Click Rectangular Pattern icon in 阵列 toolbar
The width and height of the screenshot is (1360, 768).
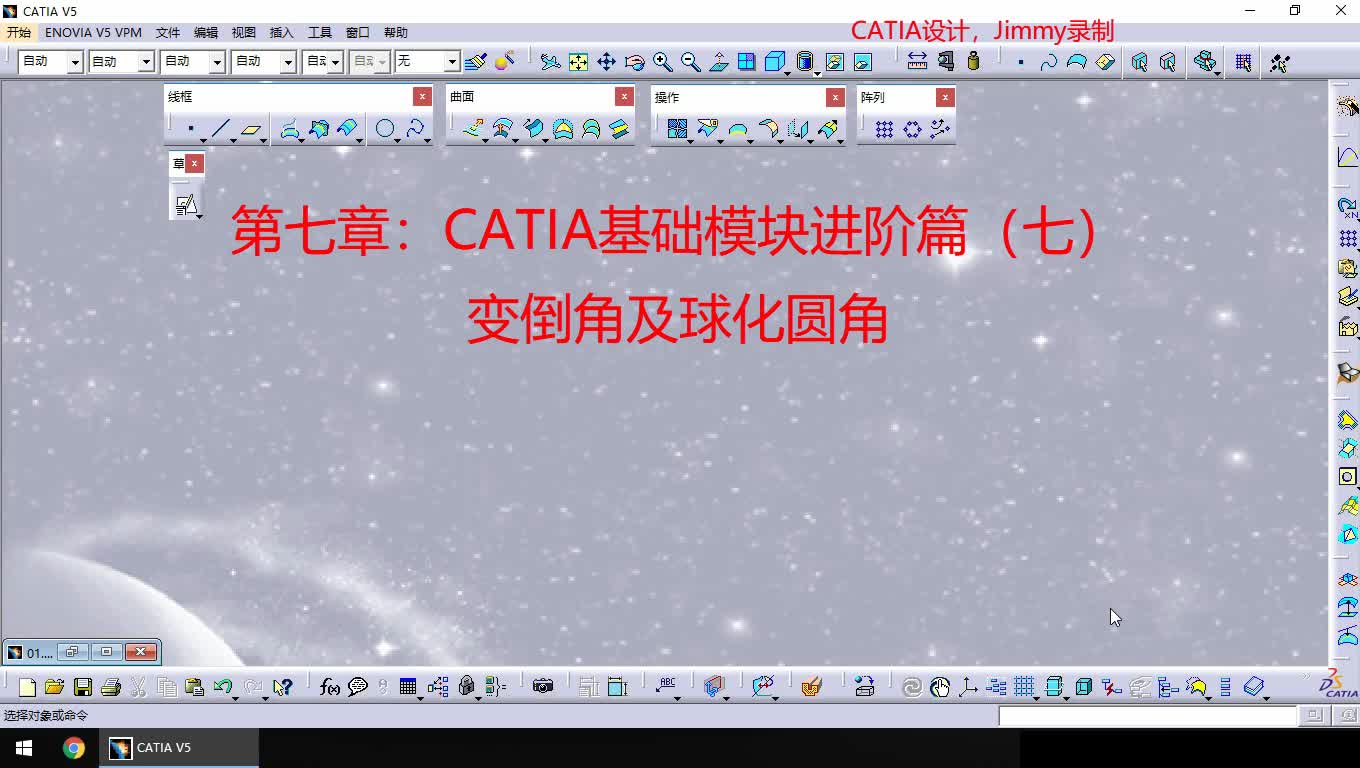tap(884, 129)
